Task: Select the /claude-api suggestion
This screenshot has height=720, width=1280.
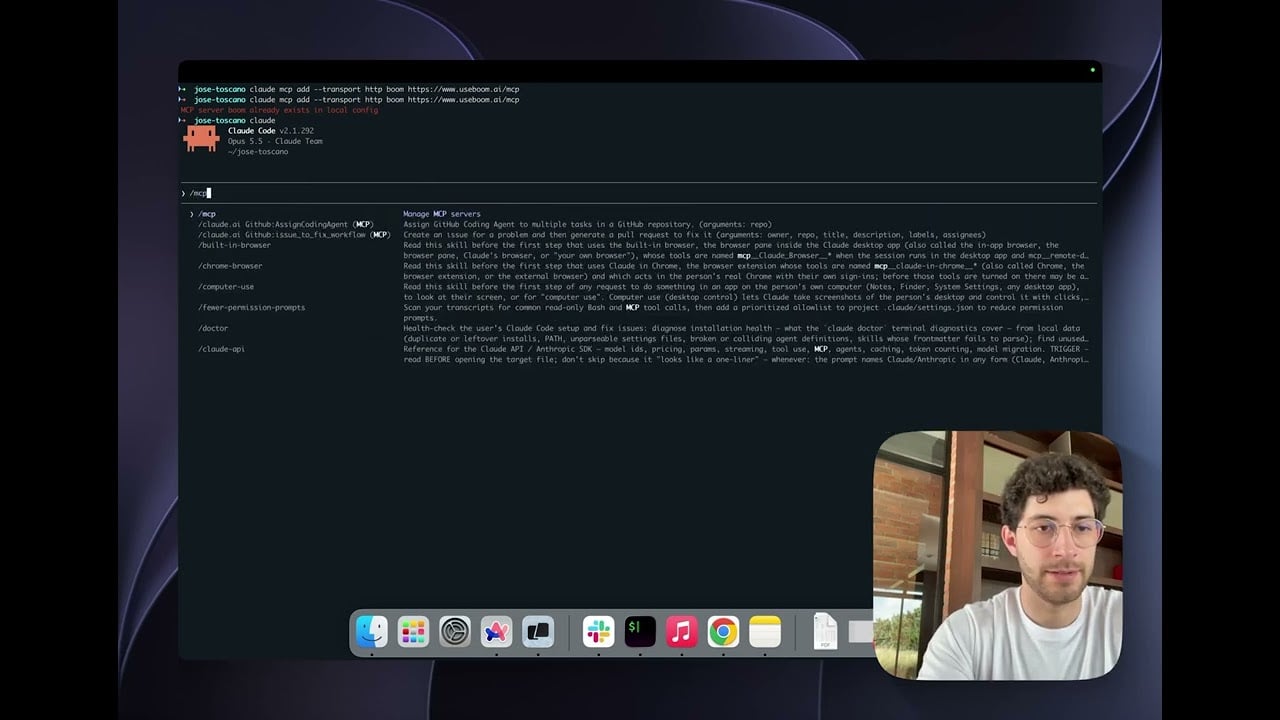Action: (x=221, y=349)
